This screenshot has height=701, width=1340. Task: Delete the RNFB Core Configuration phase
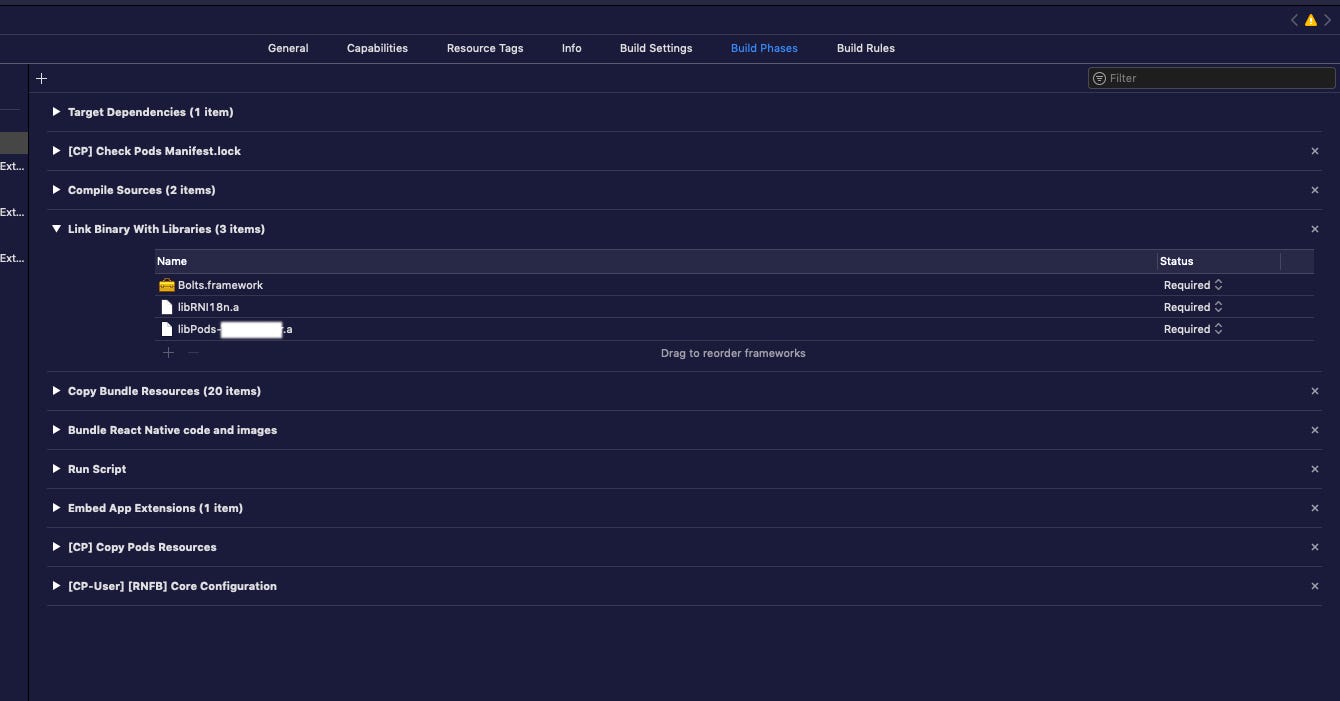tap(1315, 586)
